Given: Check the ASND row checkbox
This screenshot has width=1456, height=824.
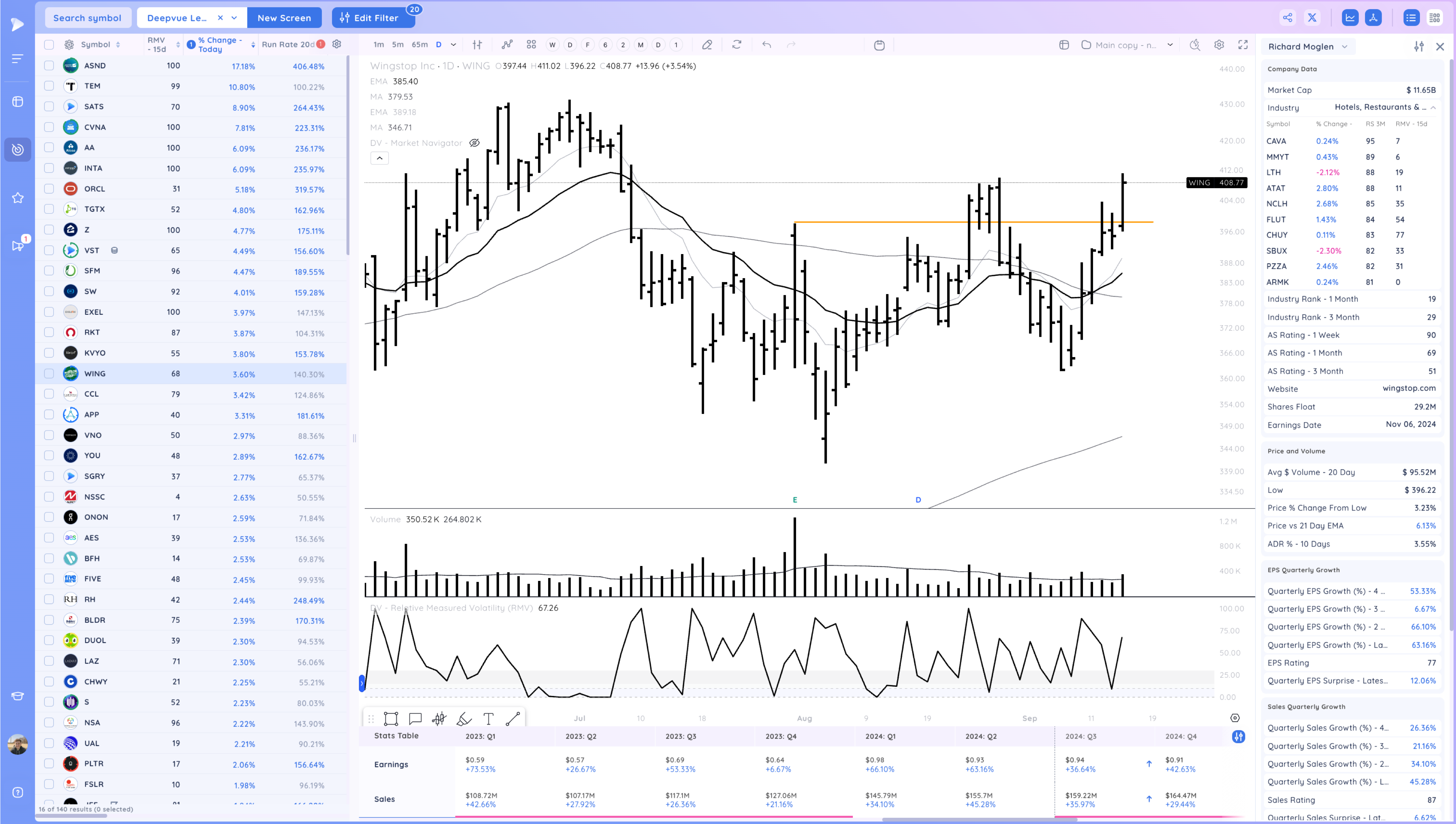Looking at the screenshot, I should tap(49, 66).
